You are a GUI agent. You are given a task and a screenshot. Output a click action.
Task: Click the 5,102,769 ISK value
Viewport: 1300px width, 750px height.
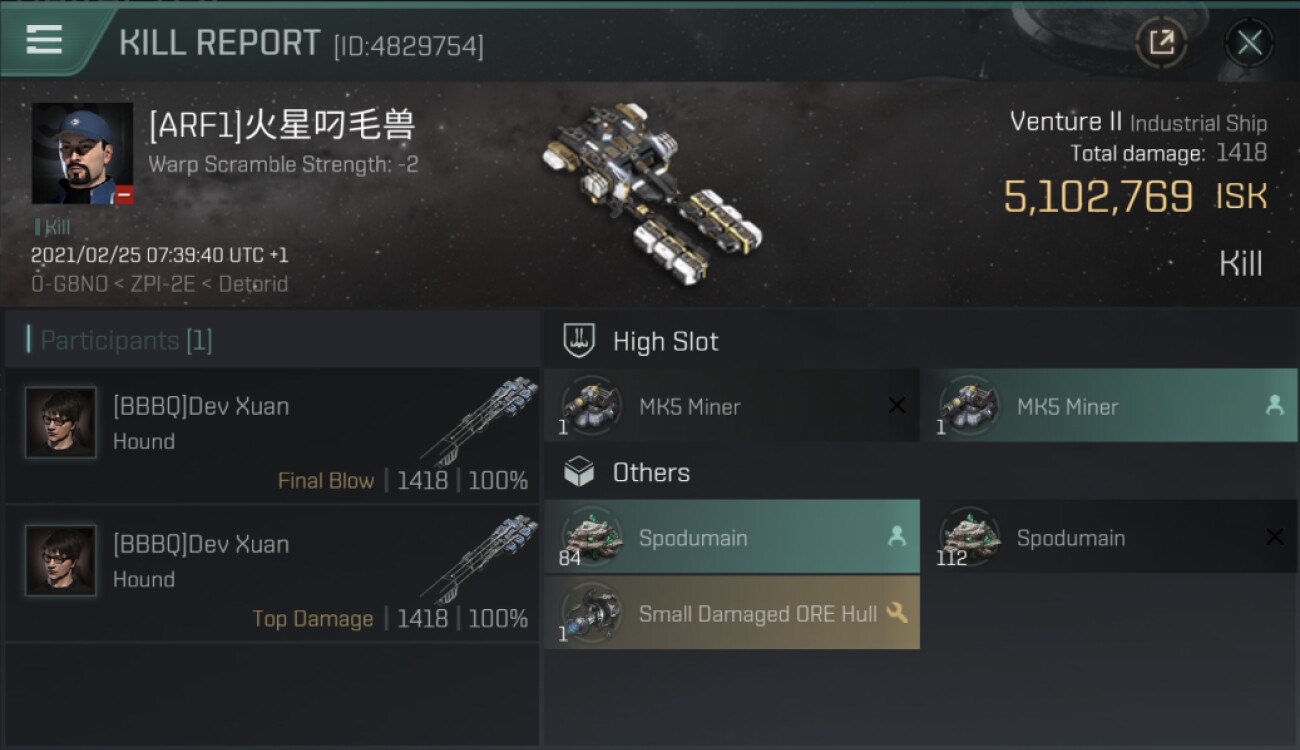[1135, 197]
